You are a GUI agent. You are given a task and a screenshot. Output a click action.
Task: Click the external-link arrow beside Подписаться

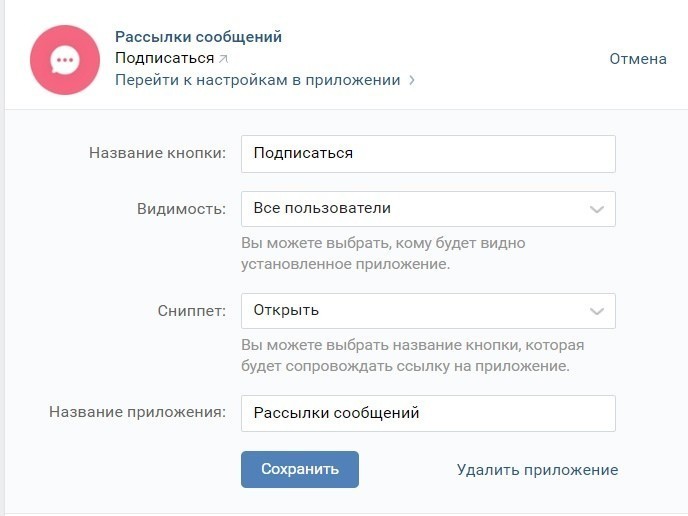click(223, 59)
